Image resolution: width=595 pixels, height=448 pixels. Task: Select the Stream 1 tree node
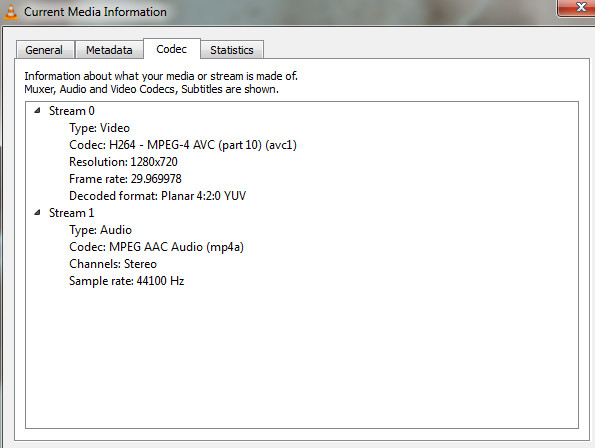pos(71,213)
